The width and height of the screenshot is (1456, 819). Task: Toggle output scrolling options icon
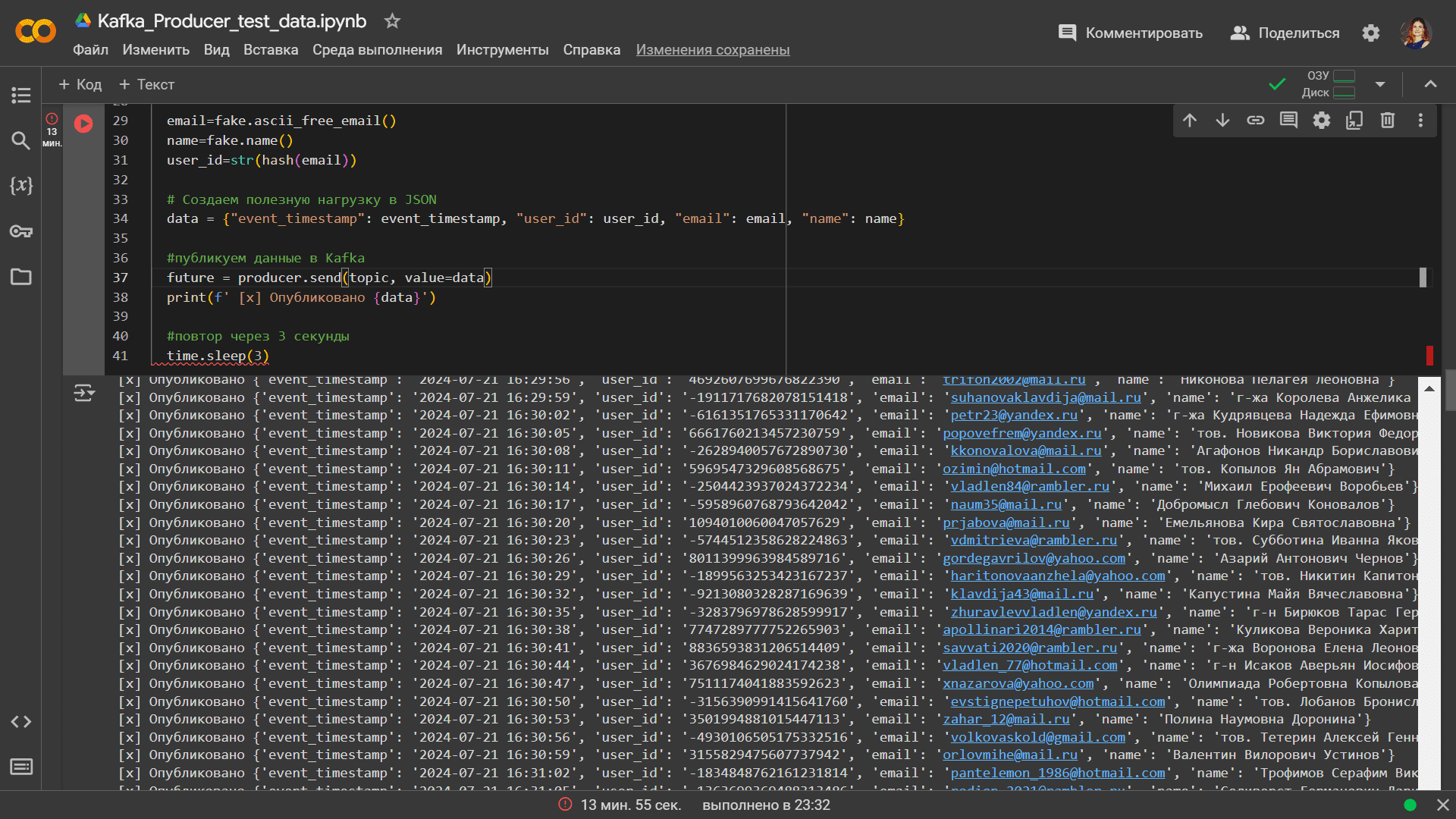(x=84, y=393)
